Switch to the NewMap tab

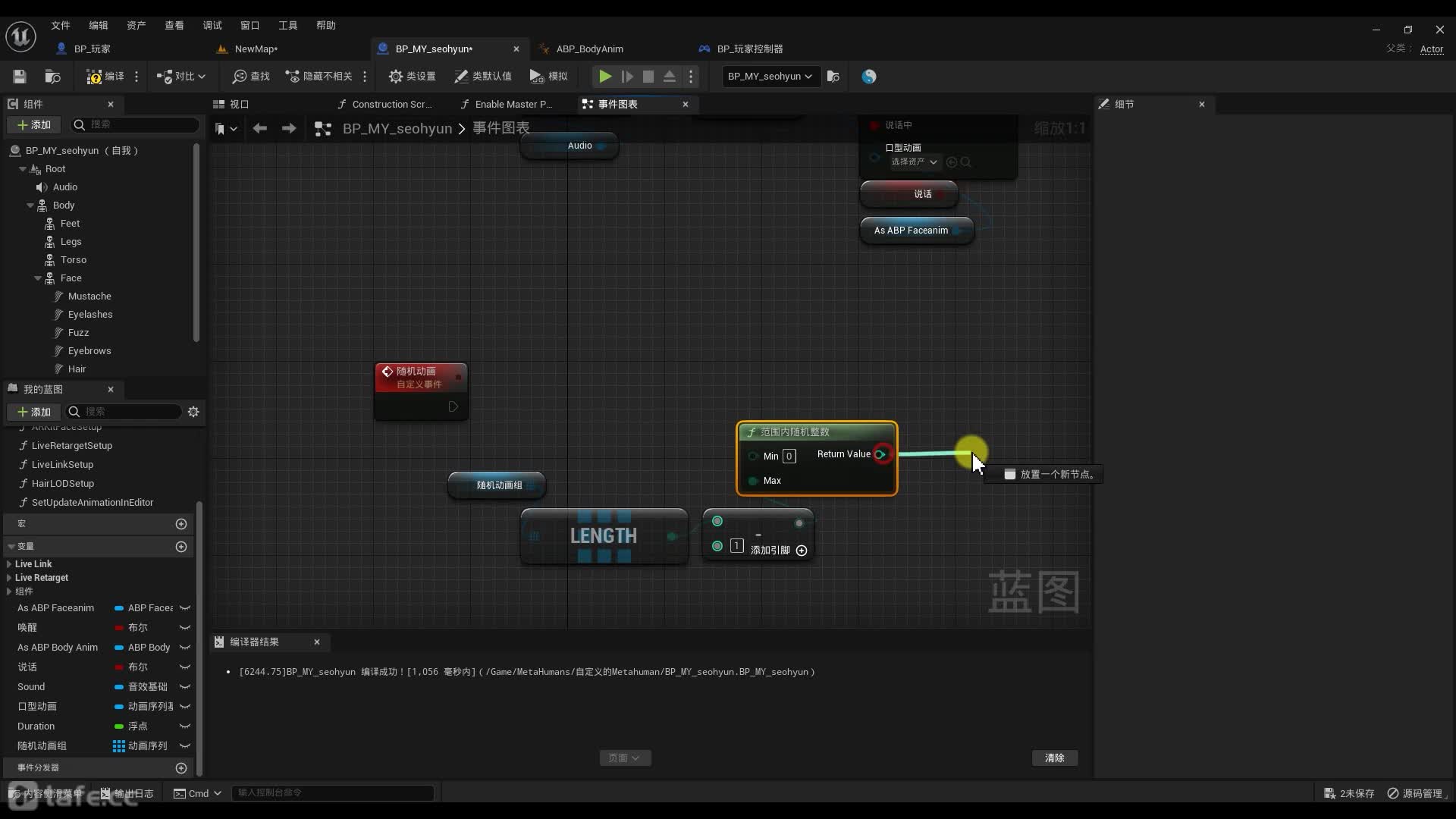pos(256,49)
